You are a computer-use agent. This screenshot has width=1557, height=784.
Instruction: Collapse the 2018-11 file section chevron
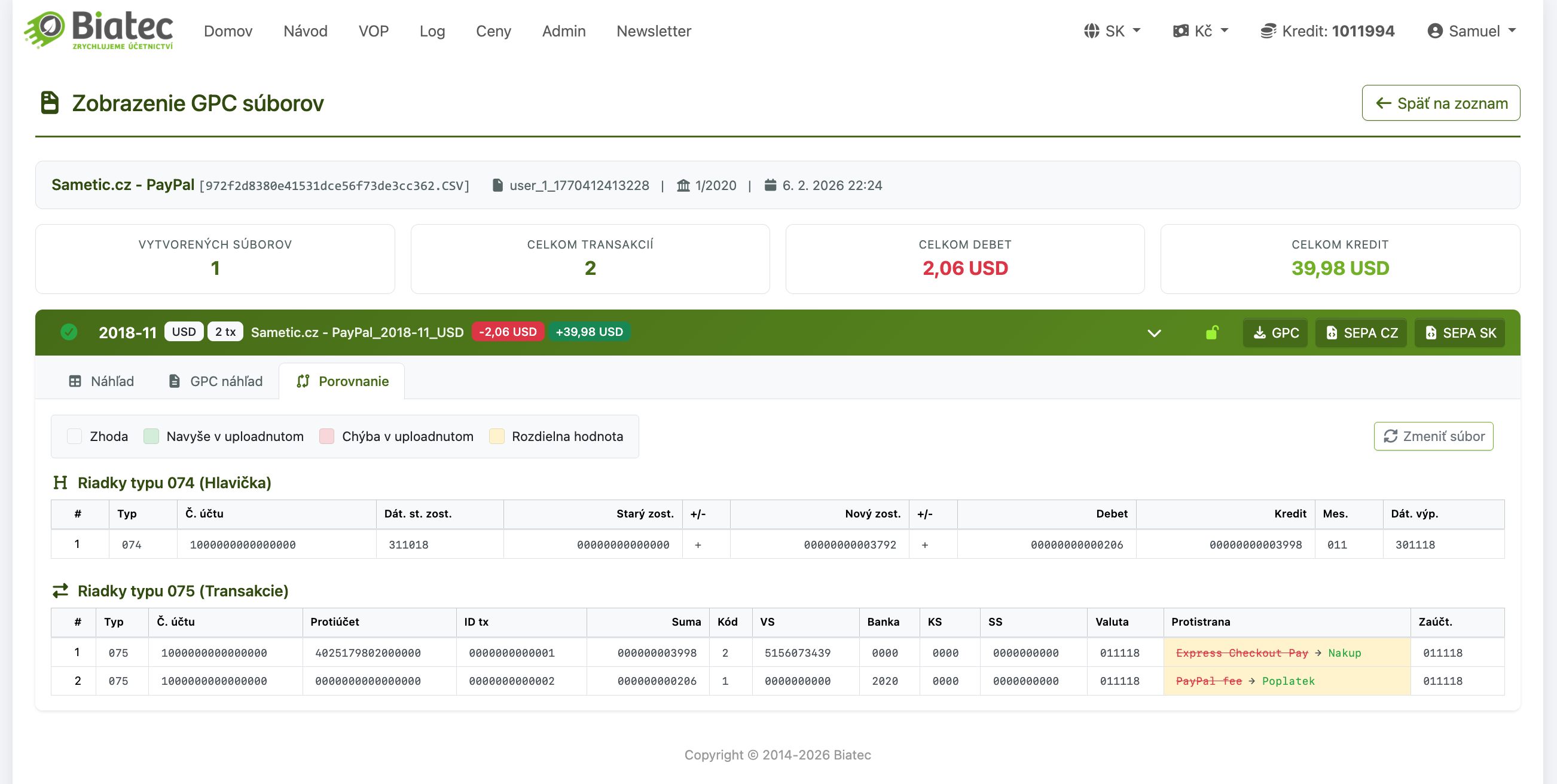tap(1154, 333)
